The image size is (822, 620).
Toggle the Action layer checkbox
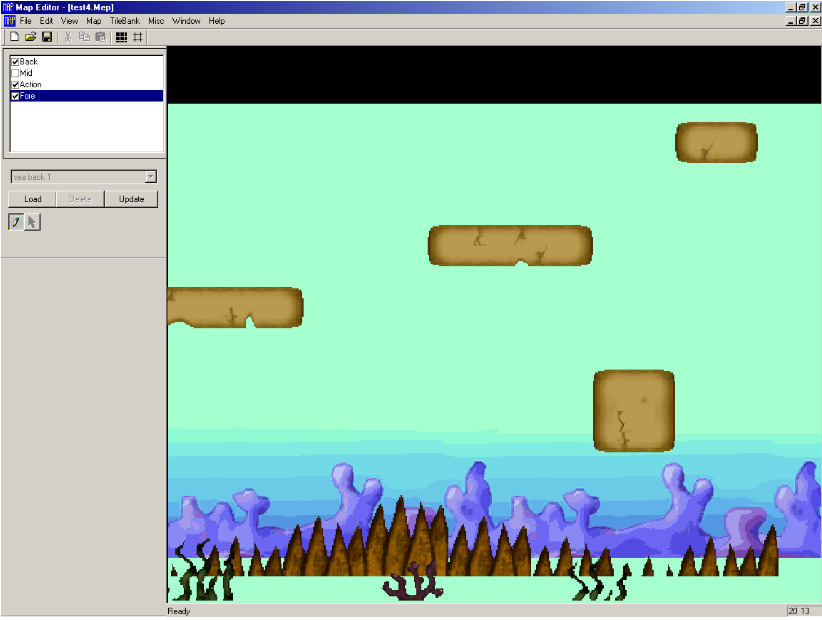coord(15,85)
